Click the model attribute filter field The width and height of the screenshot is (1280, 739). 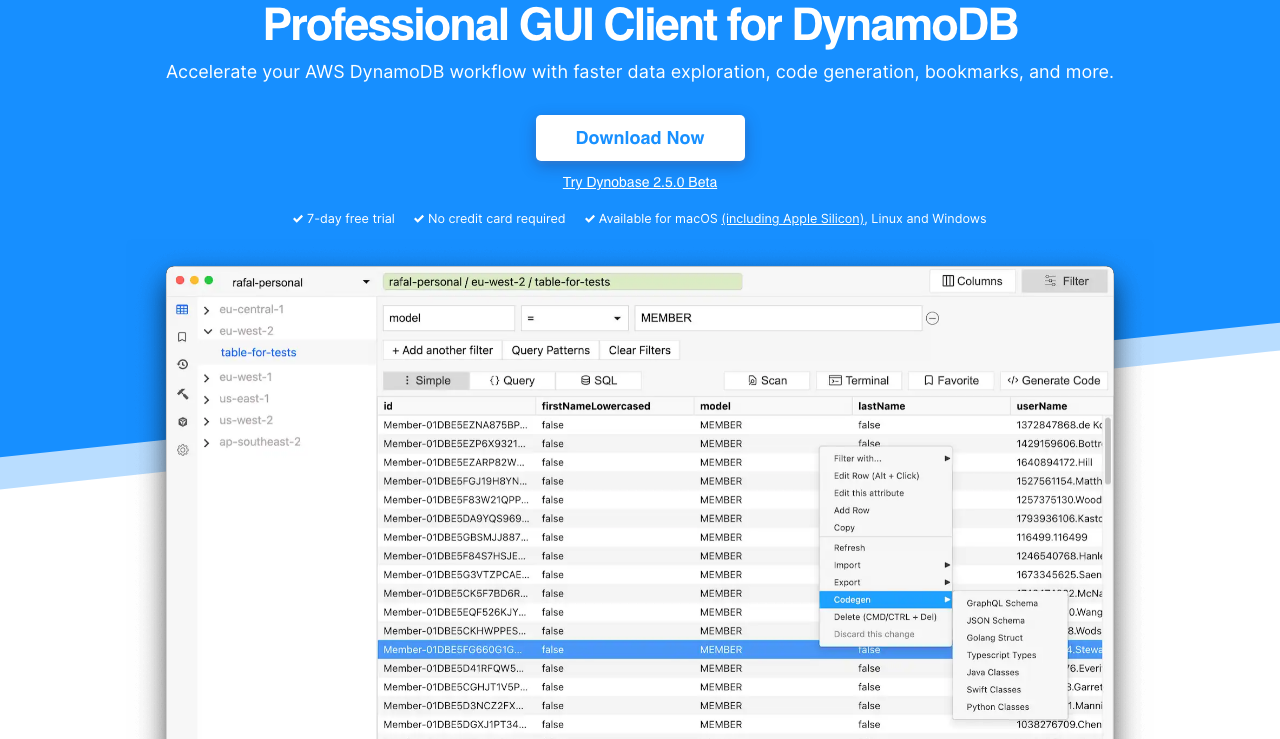click(x=449, y=318)
